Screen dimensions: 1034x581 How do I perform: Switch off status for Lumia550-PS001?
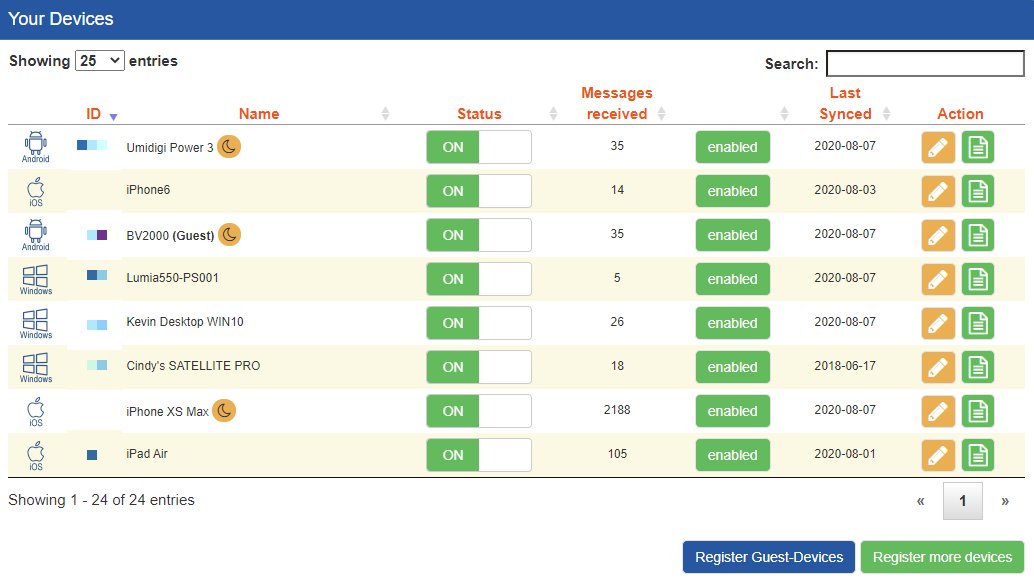[x=478, y=279]
